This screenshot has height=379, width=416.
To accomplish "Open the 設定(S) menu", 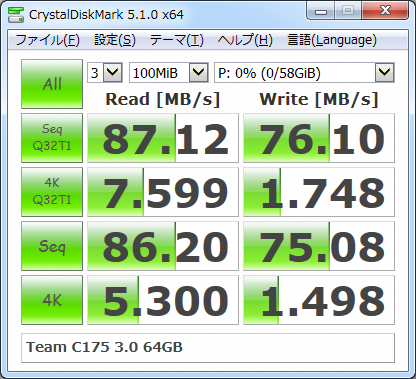I will pyautogui.click(x=115, y=40).
